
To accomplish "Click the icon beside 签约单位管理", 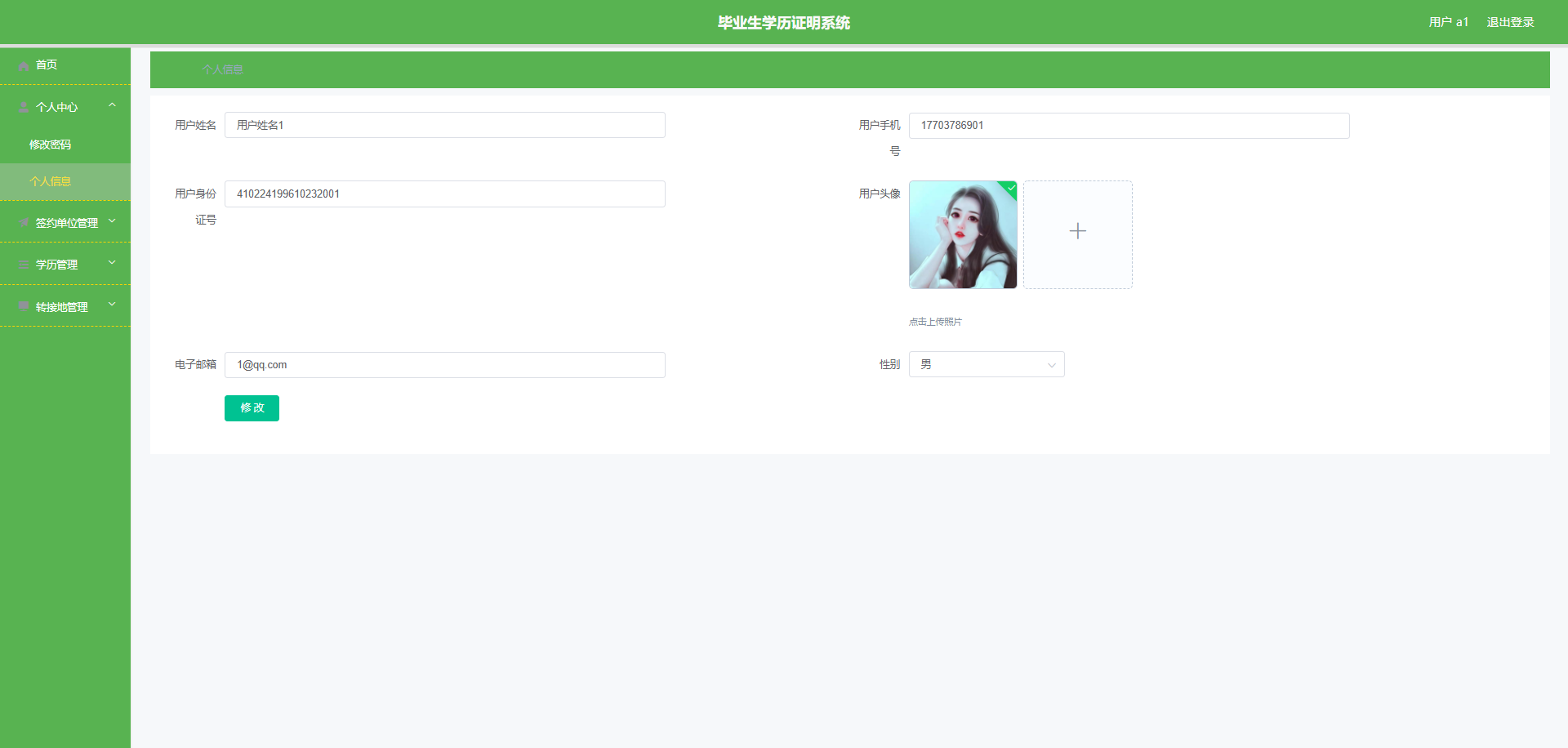I will (24, 223).
